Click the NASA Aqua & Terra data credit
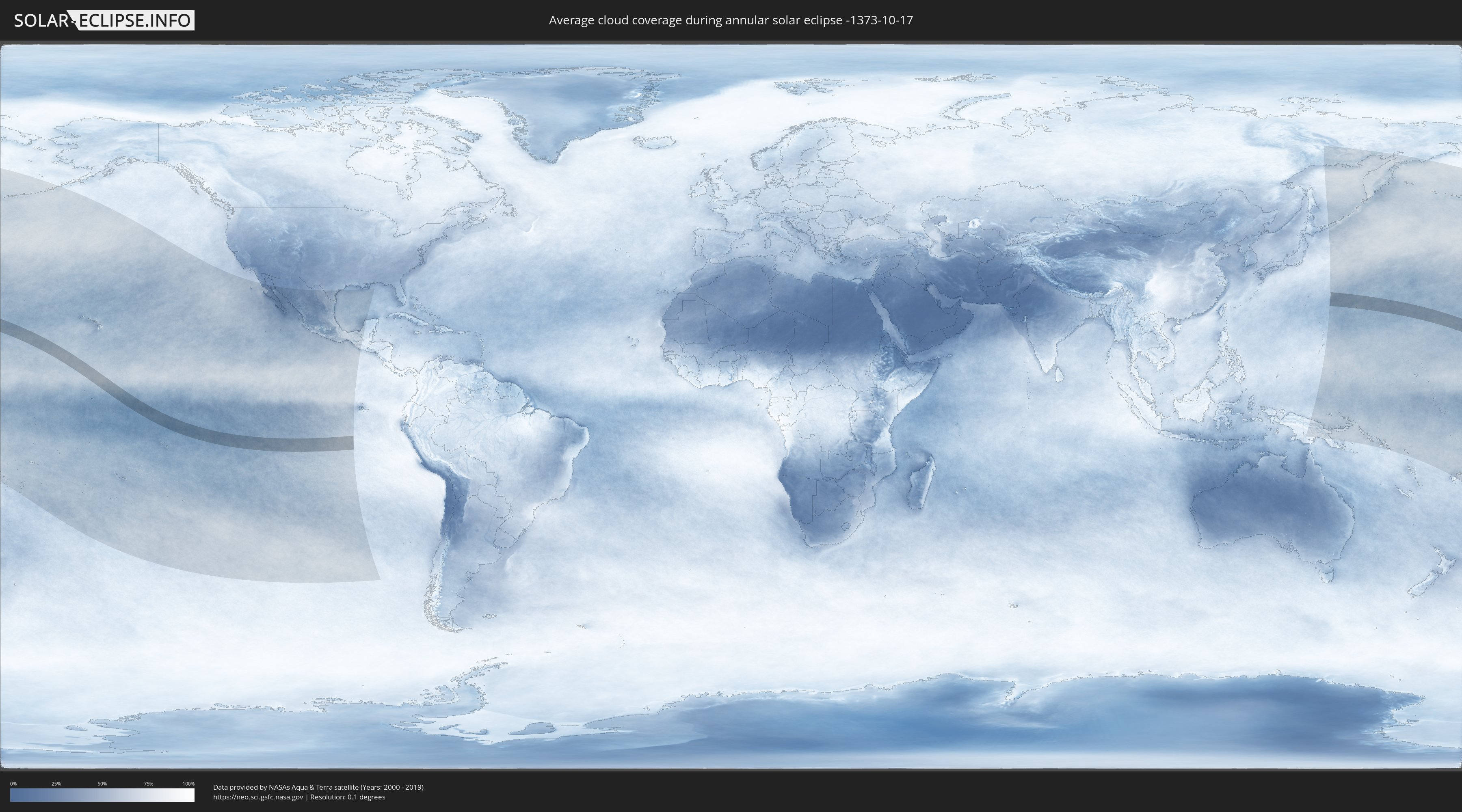This screenshot has width=1462, height=812. click(x=318, y=787)
